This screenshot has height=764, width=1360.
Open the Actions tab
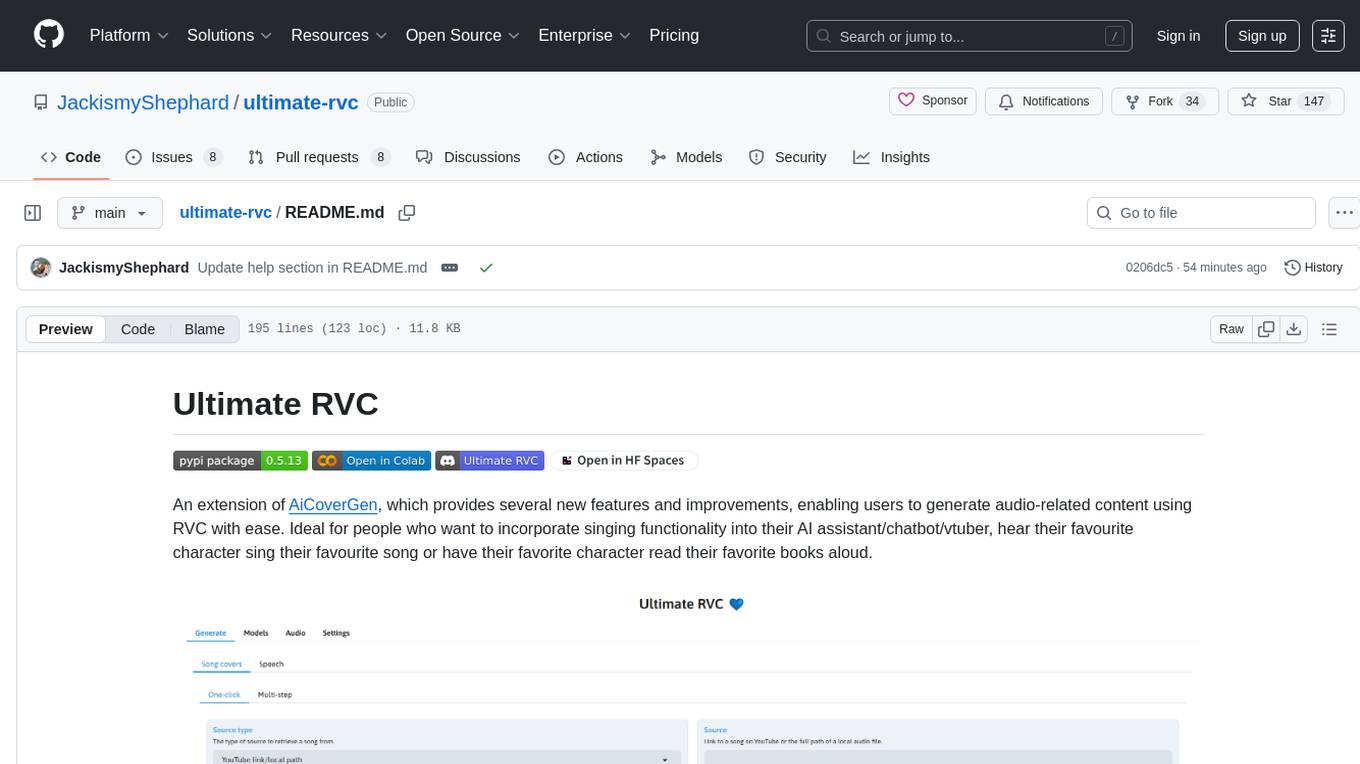click(586, 157)
